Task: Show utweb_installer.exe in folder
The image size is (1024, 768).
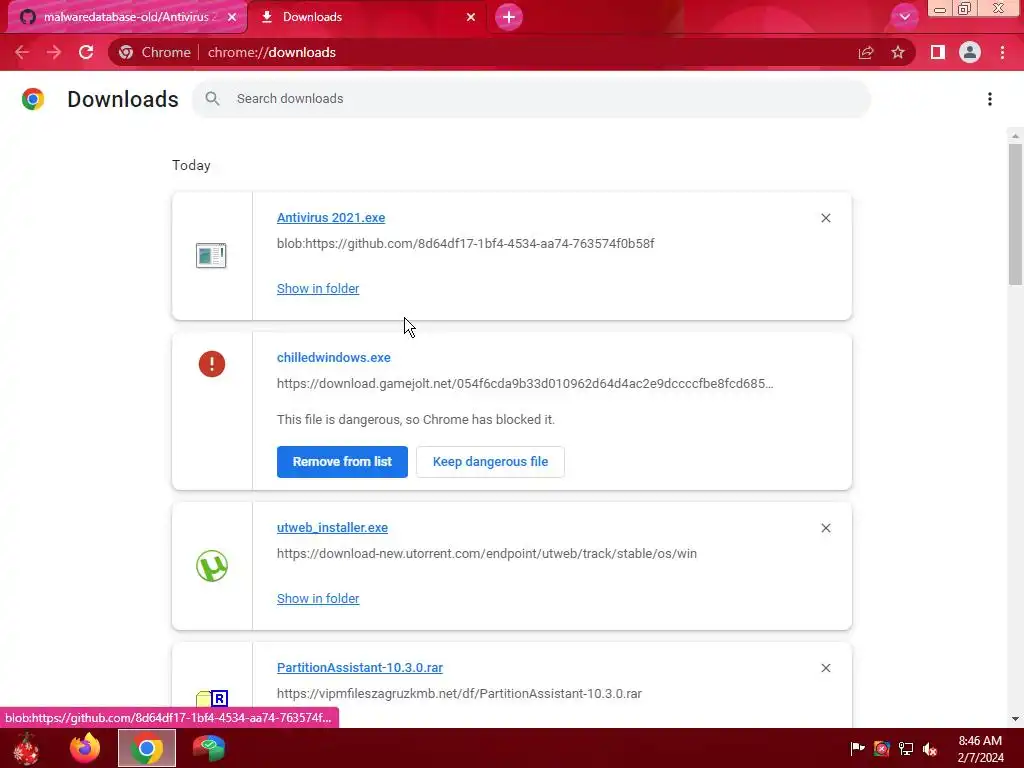Action: coord(318,599)
